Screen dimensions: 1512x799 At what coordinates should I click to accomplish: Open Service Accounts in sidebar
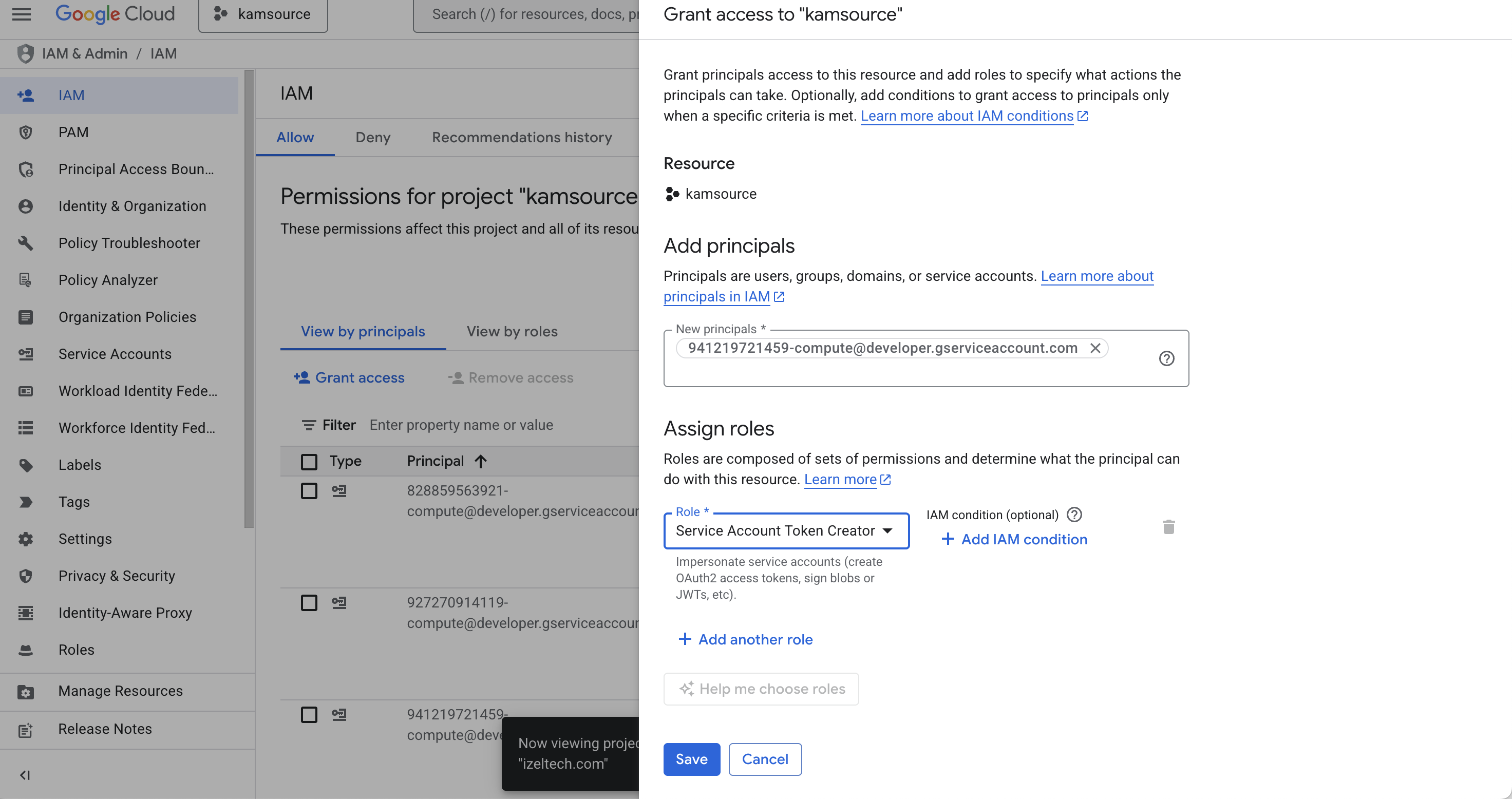(x=115, y=354)
